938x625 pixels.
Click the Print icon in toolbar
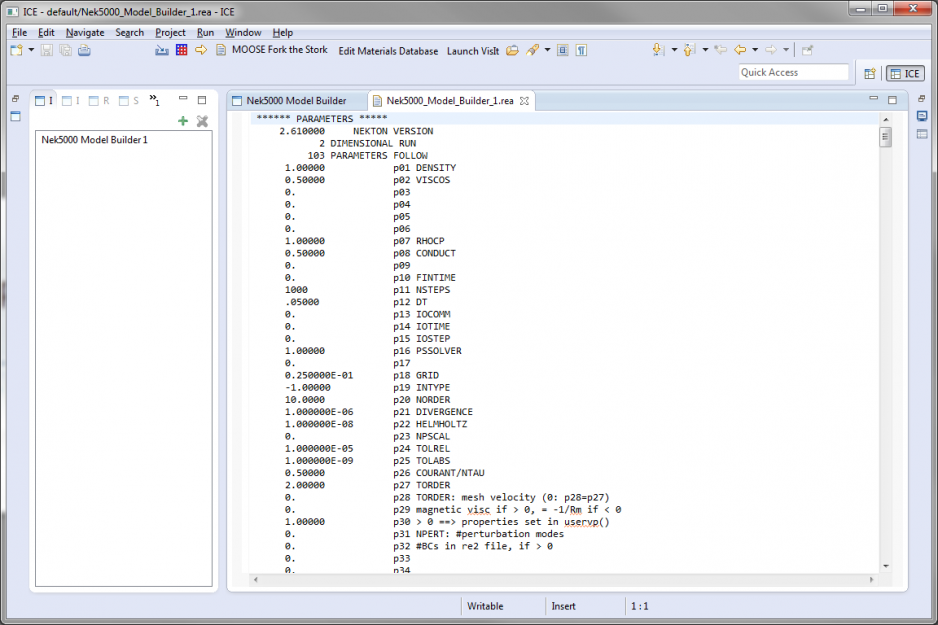(85, 50)
